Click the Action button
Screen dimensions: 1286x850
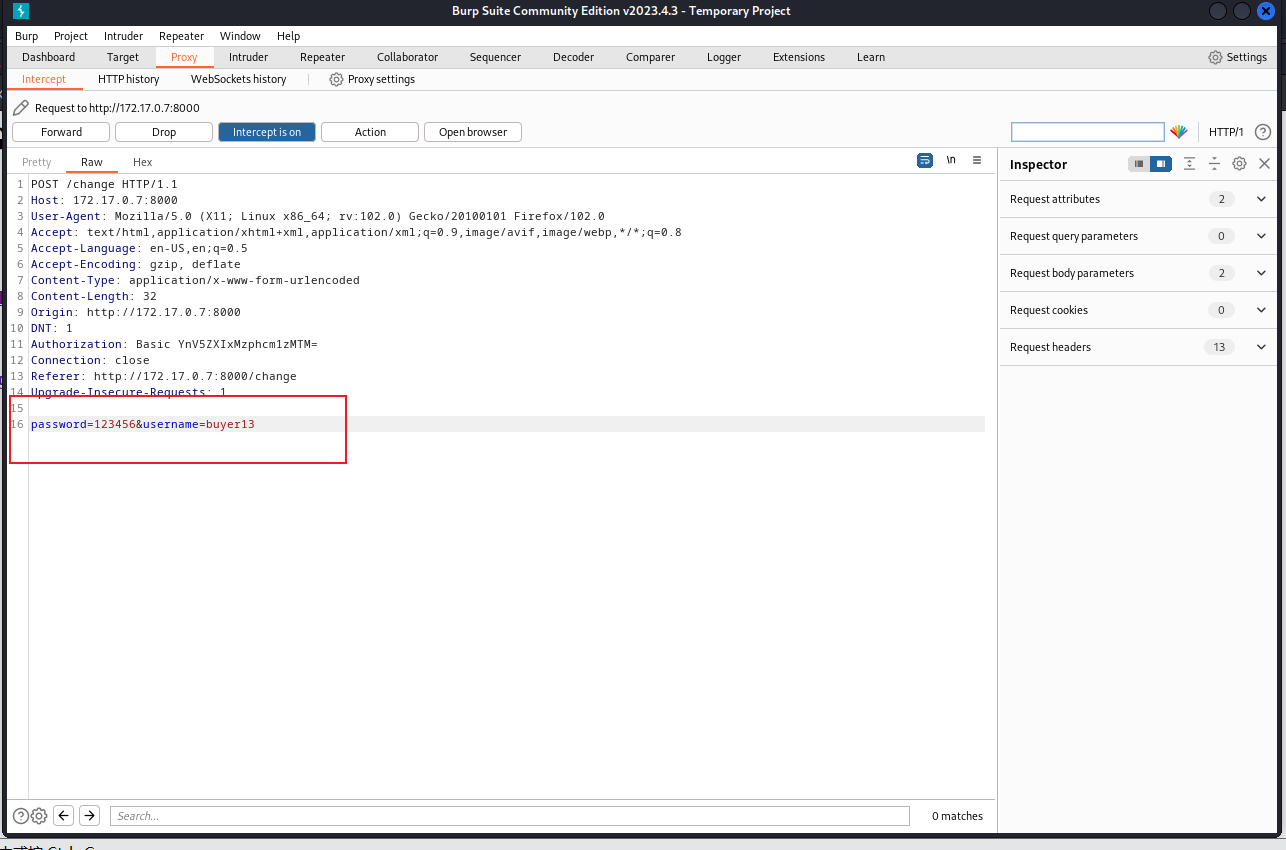pos(370,132)
